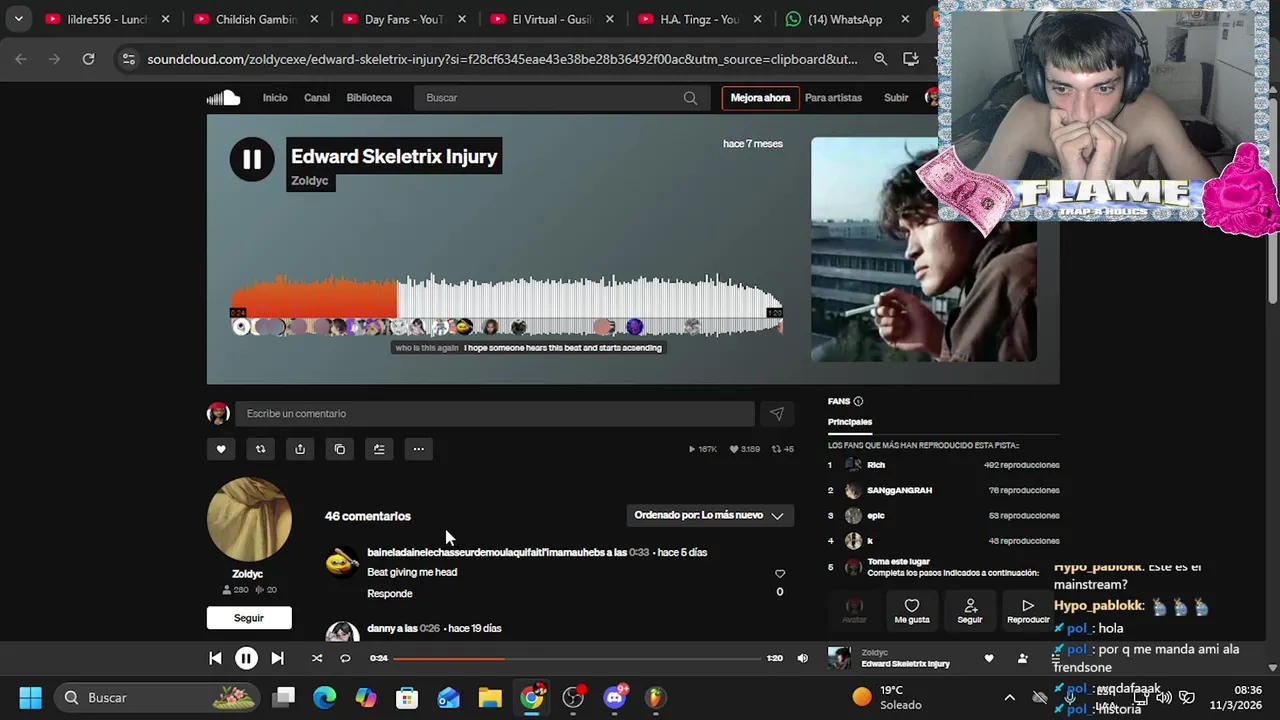1280x720 pixels.
Task: Open Microsoft Edge from the taskbar
Action: tap(325, 697)
